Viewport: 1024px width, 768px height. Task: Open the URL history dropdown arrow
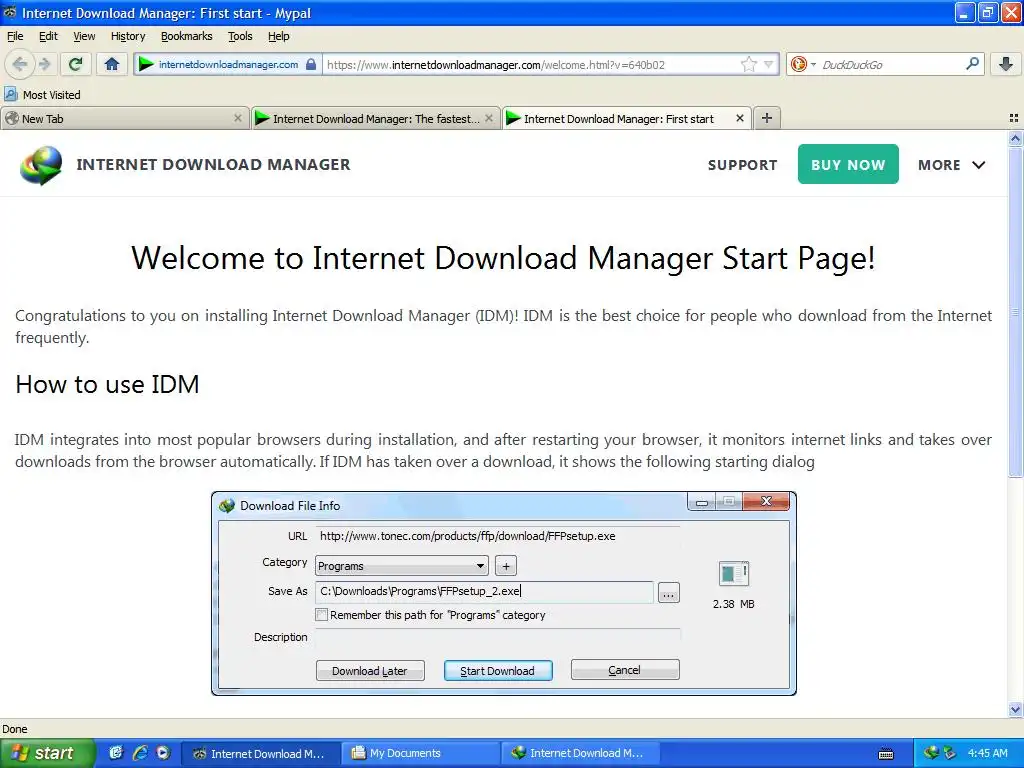point(769,64)
